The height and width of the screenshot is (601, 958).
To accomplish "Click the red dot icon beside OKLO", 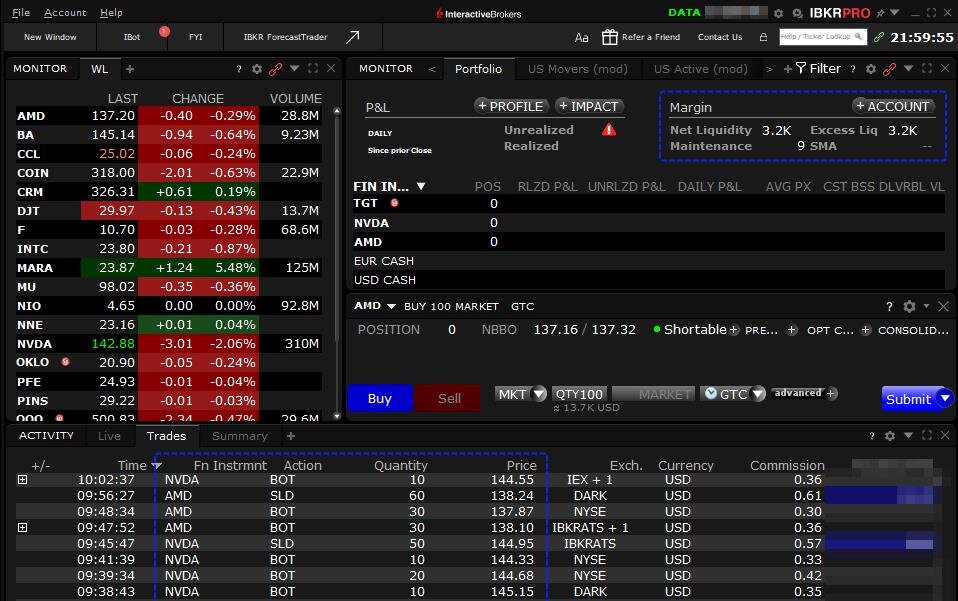I will (x=65, y=362).
